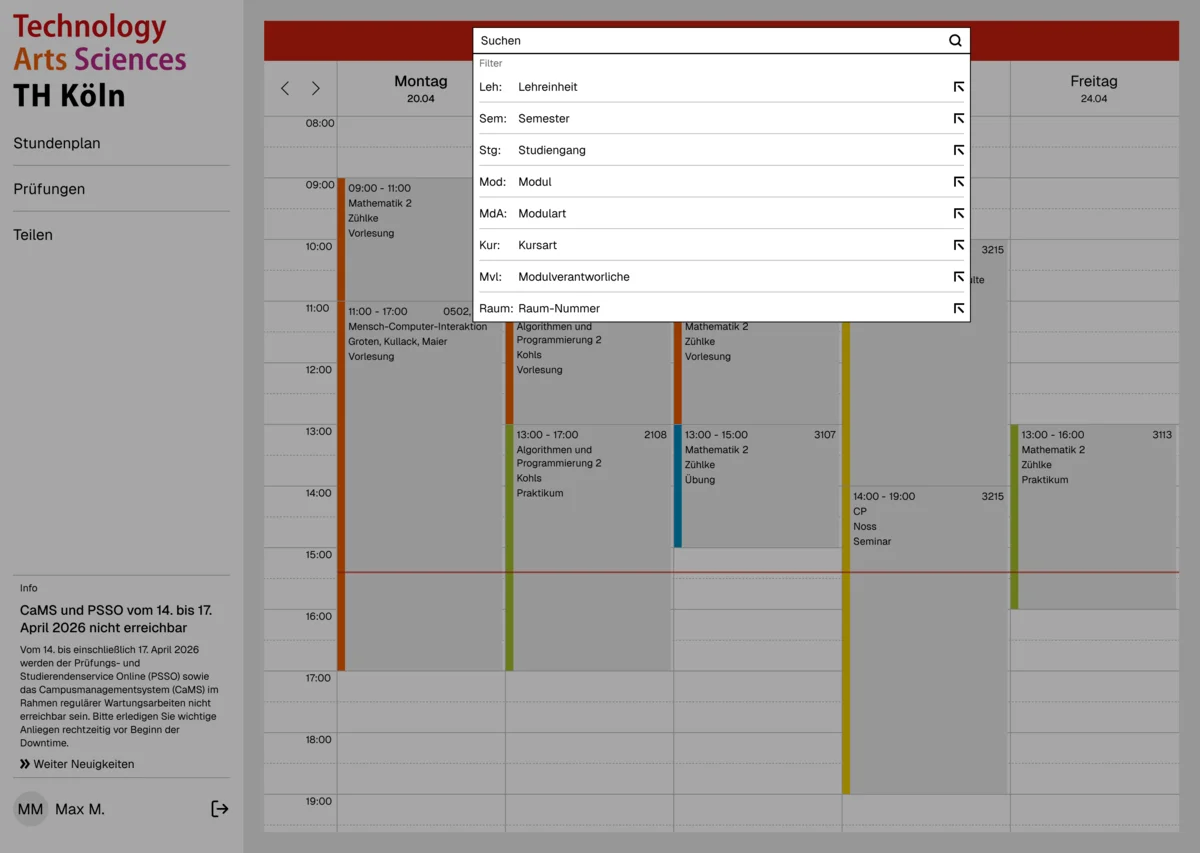Click the arrow icon in the Modul row
The width and height of the screenshot is (1200, 853).
[958, 182]
